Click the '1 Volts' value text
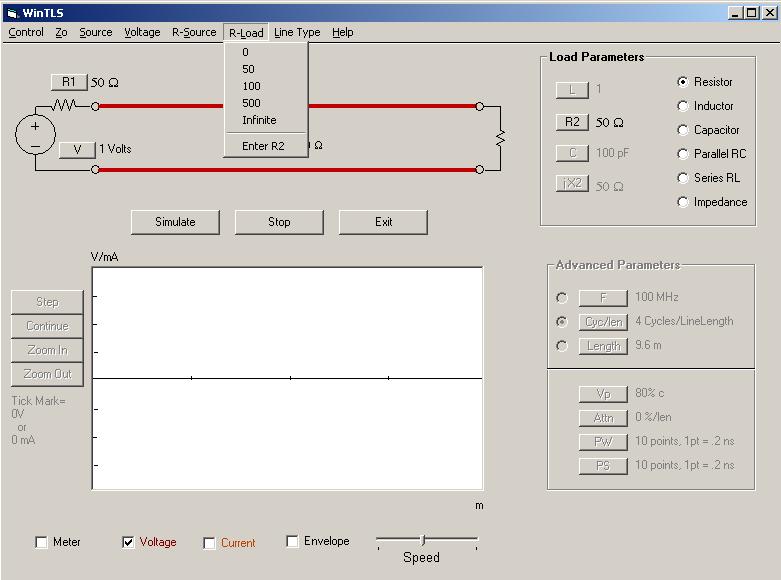 pyautogui.click(x=115, y=149)
